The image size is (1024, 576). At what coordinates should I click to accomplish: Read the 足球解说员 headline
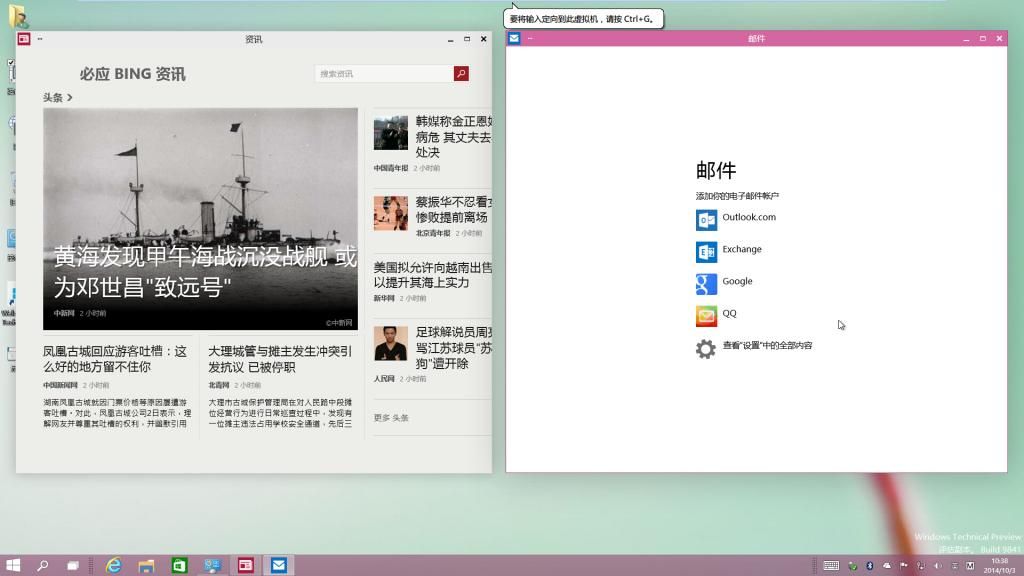tap(454, 347)
